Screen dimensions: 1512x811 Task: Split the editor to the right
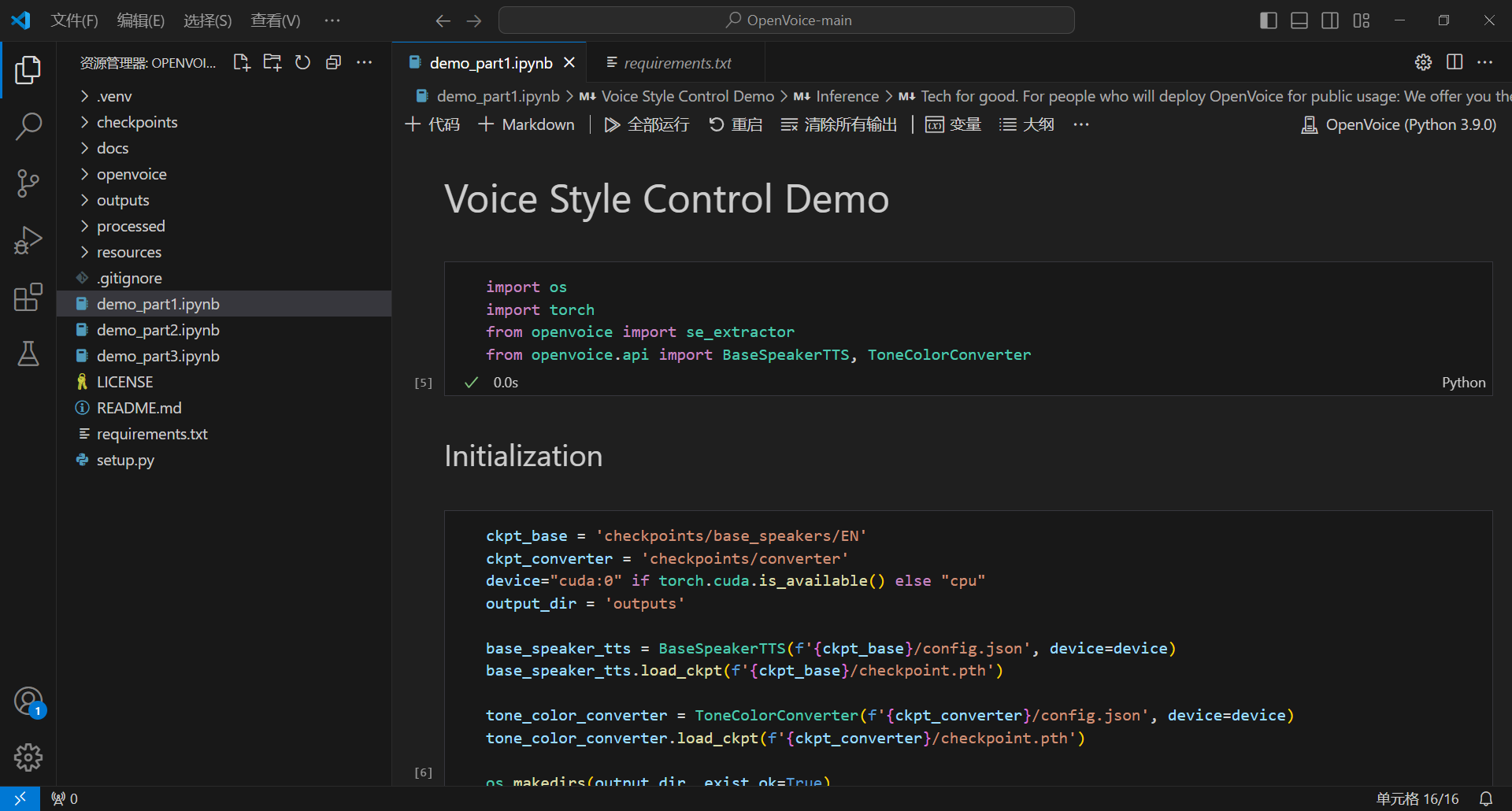click(x=1455, y=62)
